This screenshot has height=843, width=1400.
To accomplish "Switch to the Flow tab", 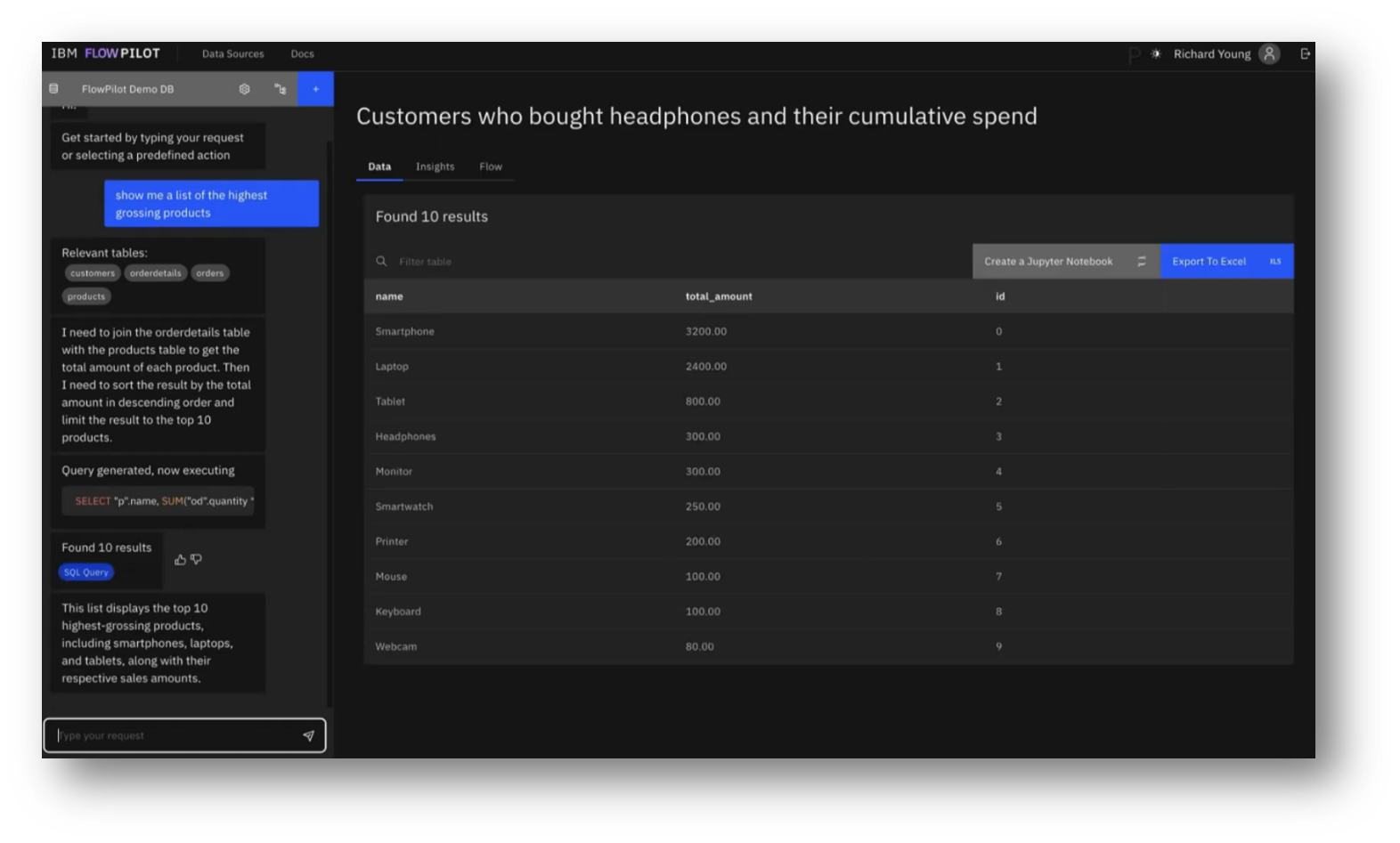I will point(491,166).
